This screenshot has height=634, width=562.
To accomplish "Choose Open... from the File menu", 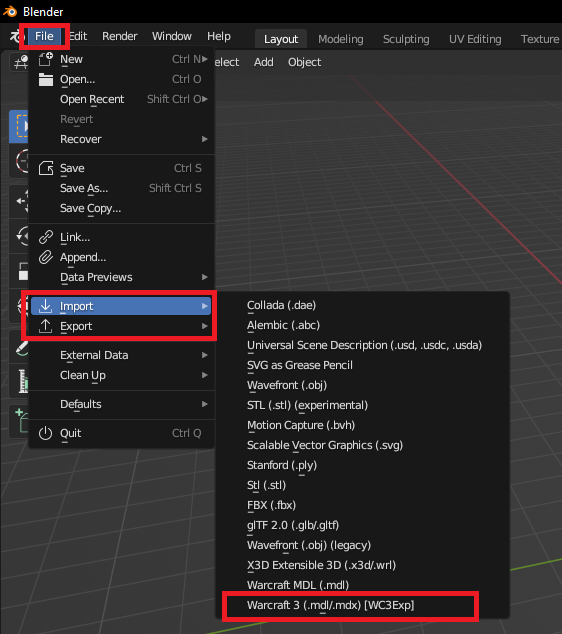I will coord(121,79).
